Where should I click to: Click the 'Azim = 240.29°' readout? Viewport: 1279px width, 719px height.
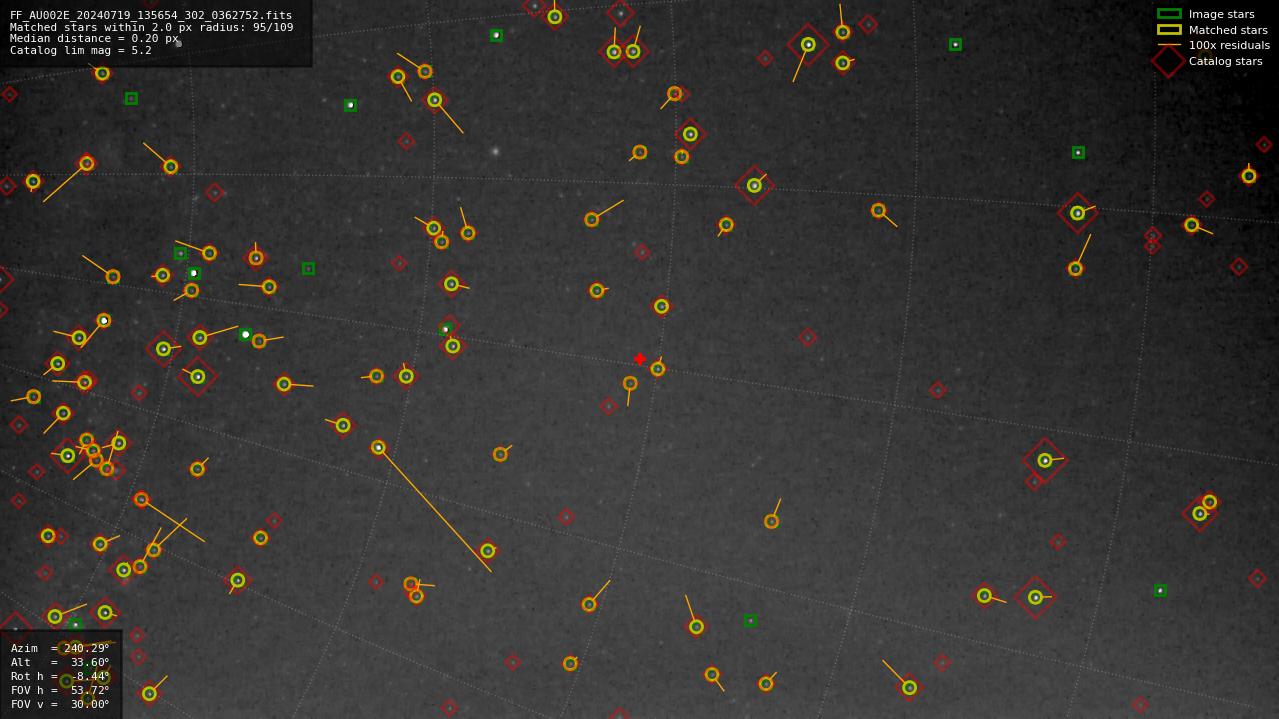pos(60,648)
